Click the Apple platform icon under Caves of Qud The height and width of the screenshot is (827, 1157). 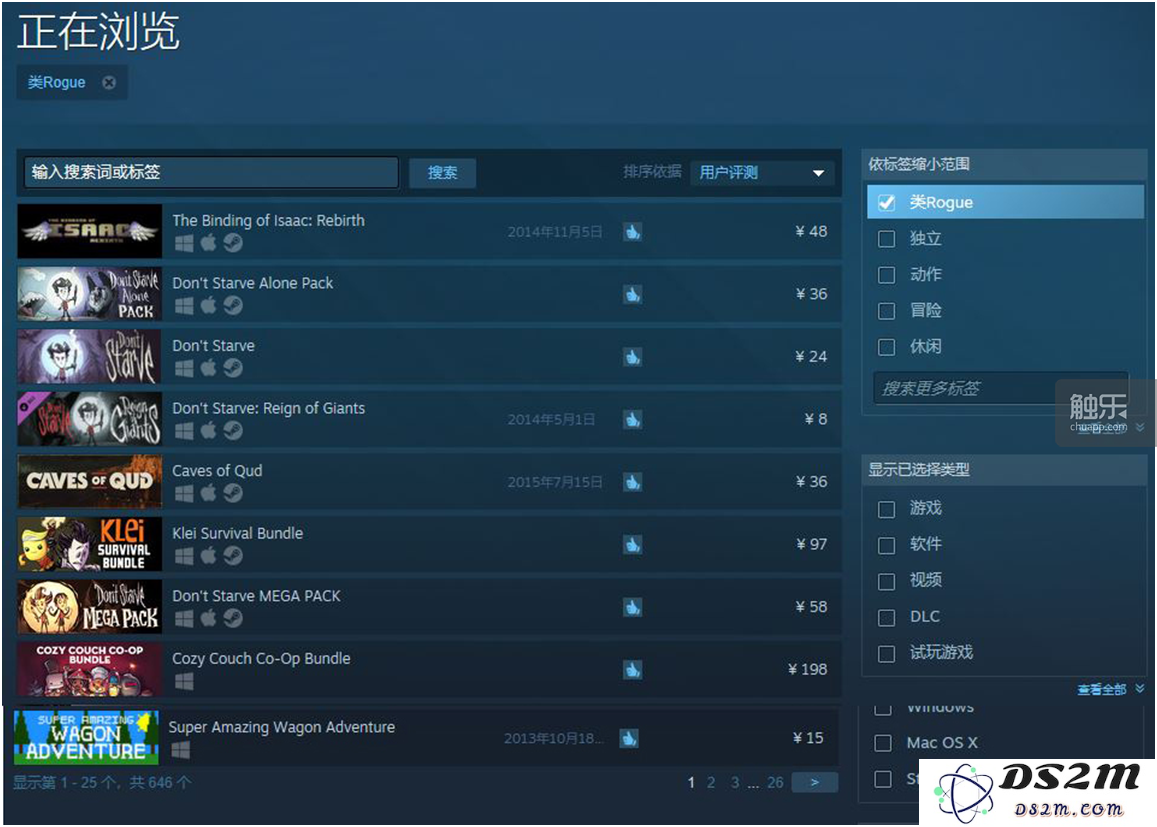click(x=209, y=493)
